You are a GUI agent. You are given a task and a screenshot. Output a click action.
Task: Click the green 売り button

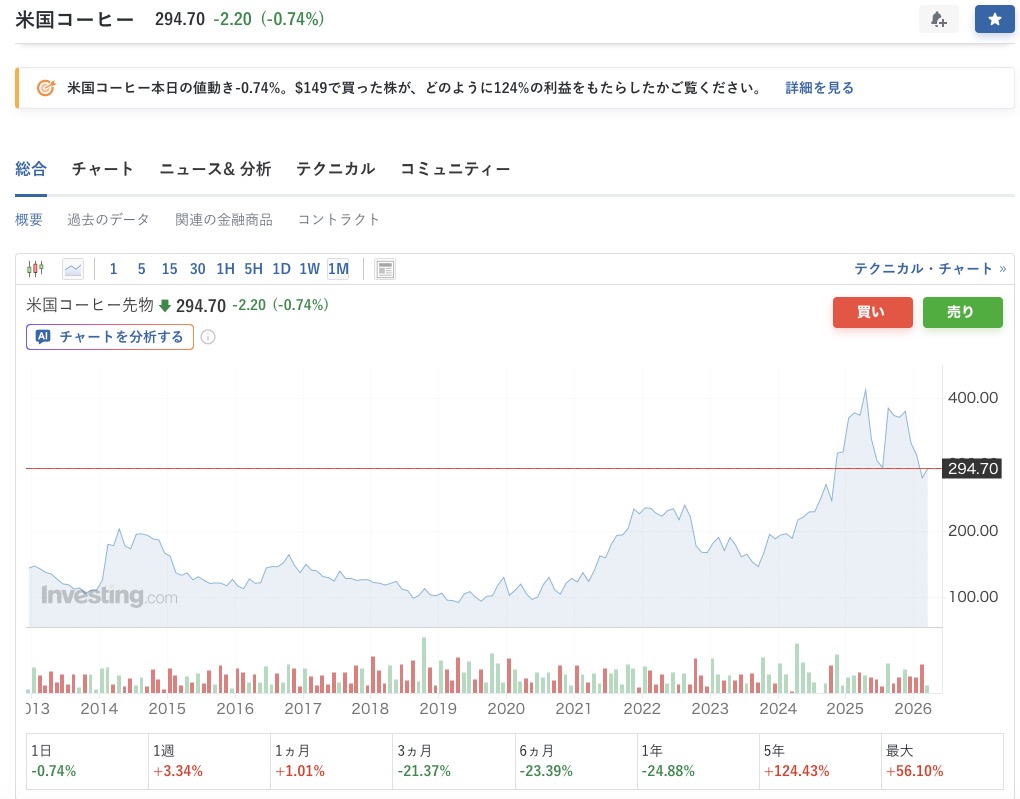[961, 312]
